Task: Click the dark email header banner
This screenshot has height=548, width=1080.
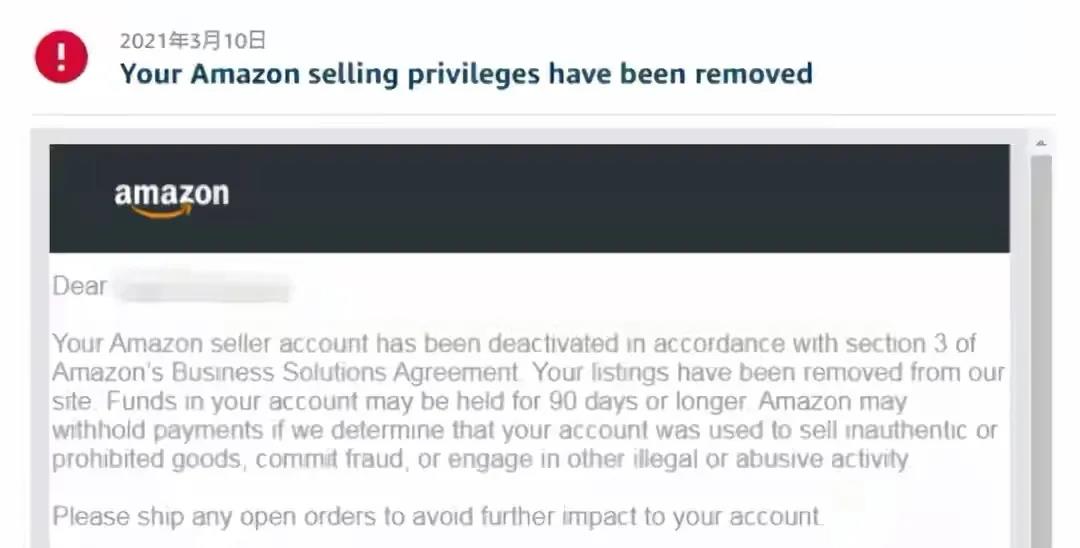Action: click(x=600, y=197)
